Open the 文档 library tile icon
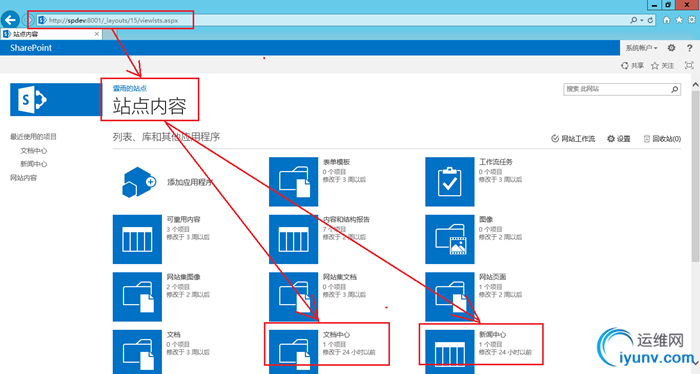The width and height of the screenshot is (700, 374). [137, 352]
